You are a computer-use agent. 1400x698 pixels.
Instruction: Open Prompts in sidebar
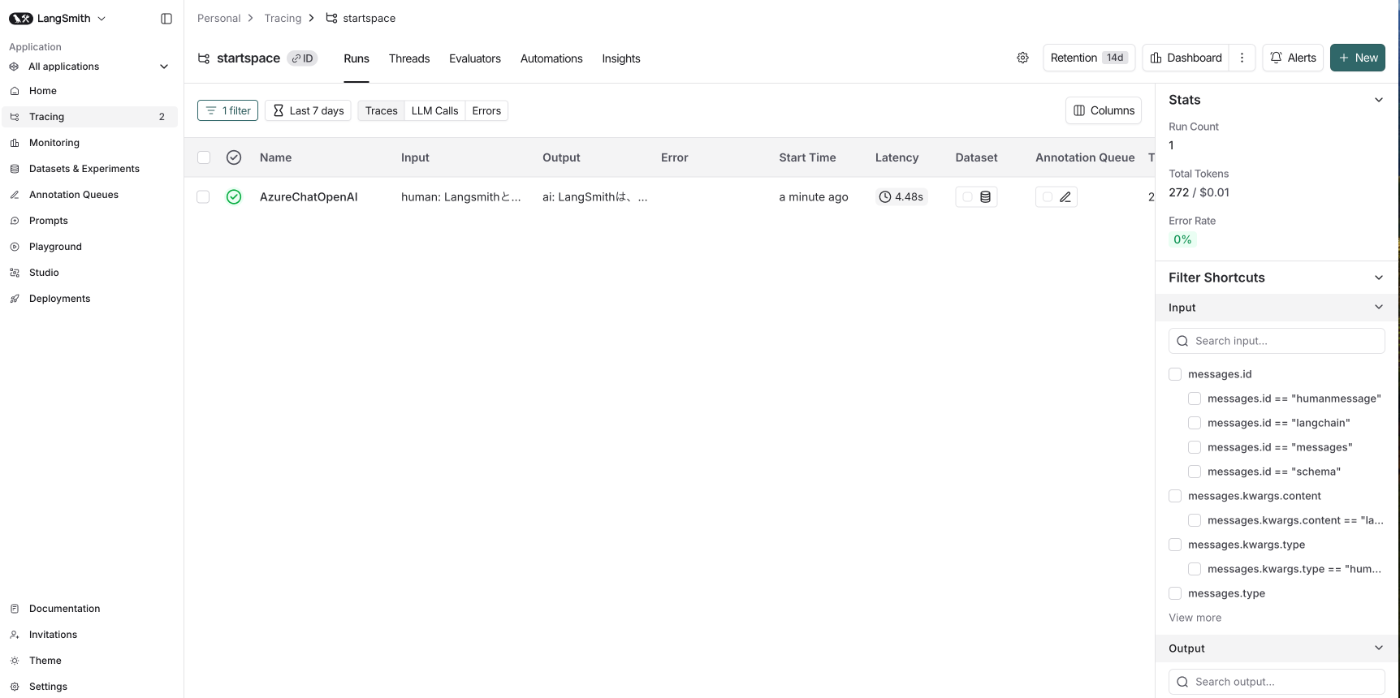pyautogui.click(x=90, y=221)
